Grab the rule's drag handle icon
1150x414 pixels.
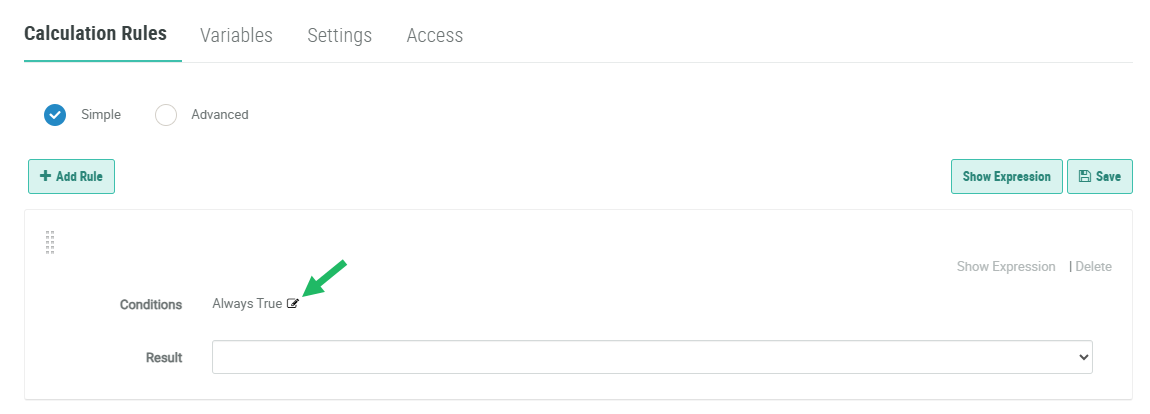tap(50, 243)
